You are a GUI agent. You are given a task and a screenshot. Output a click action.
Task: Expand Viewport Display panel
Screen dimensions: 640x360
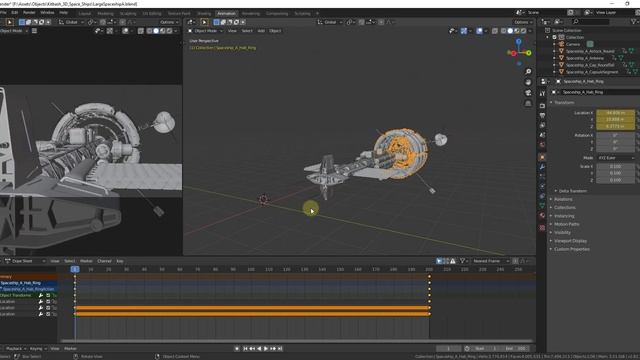(x=570, y=241)
